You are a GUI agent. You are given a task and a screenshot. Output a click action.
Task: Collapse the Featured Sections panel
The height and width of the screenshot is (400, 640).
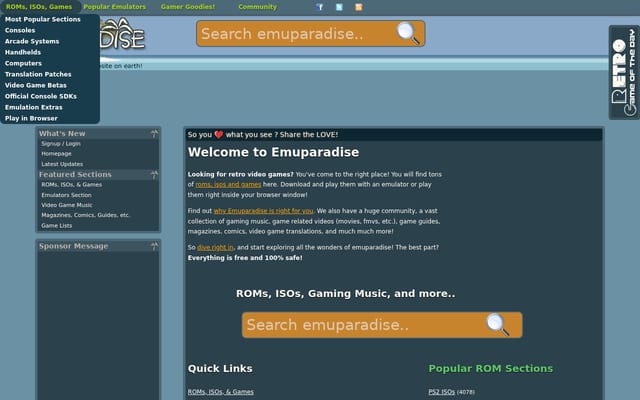click(x=154, y=175)
